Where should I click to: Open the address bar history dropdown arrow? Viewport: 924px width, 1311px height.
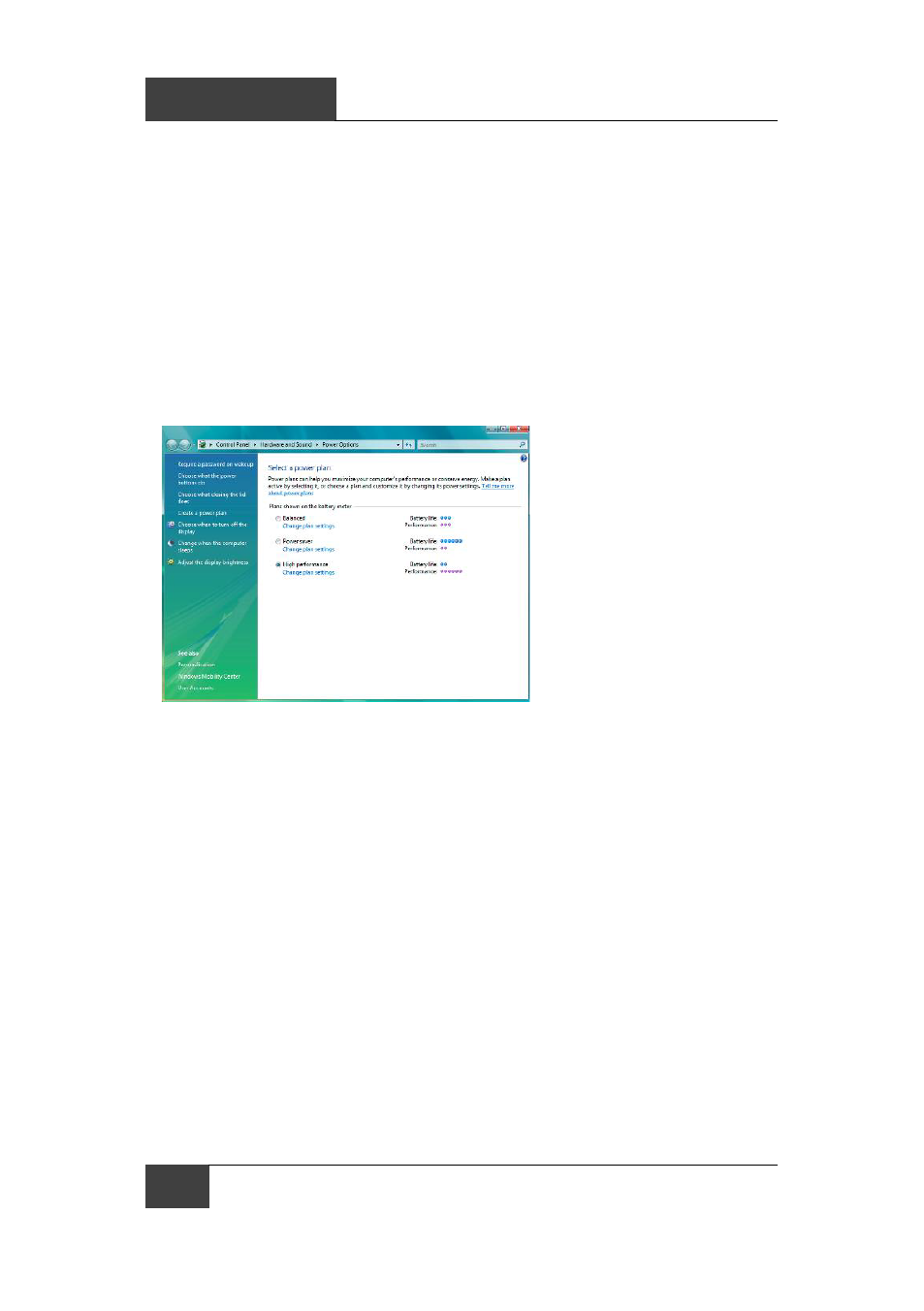(x=398, y=445)
